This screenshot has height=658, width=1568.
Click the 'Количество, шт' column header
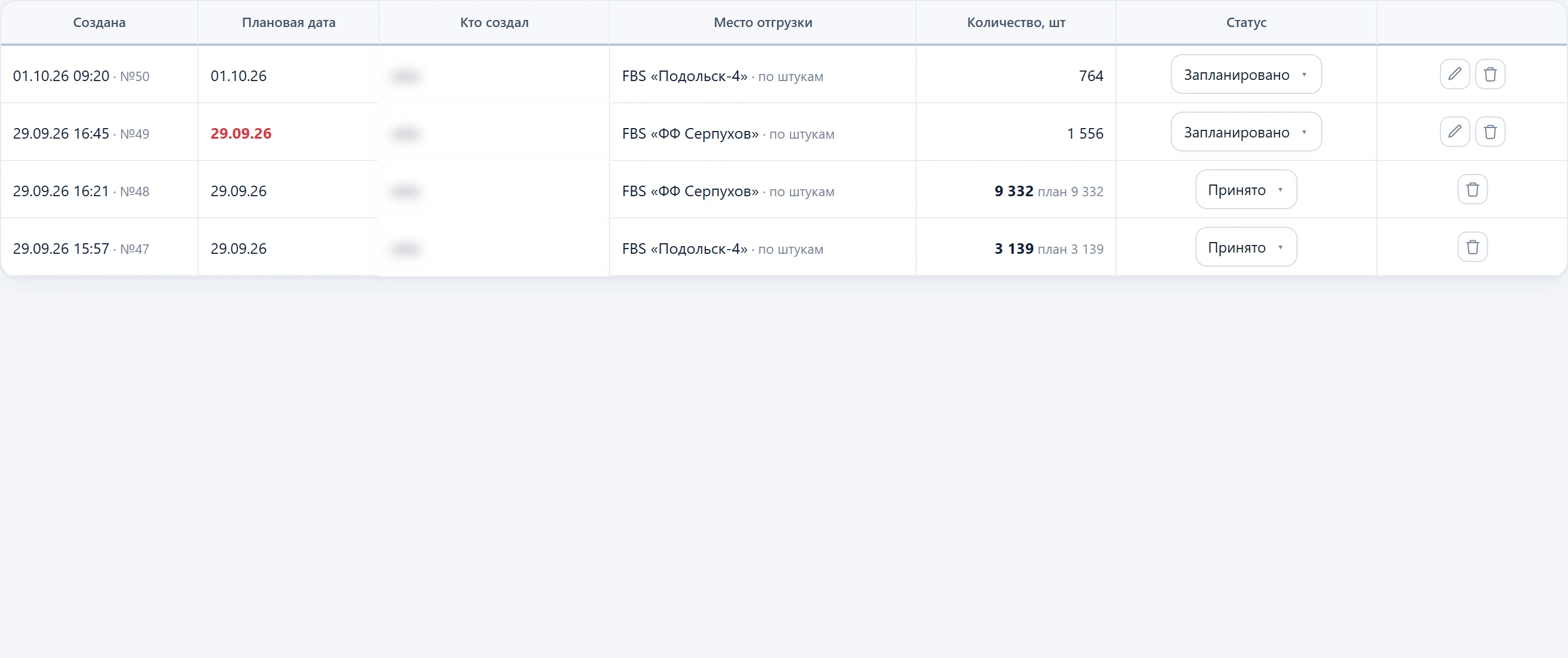[x=1016, y=22]
